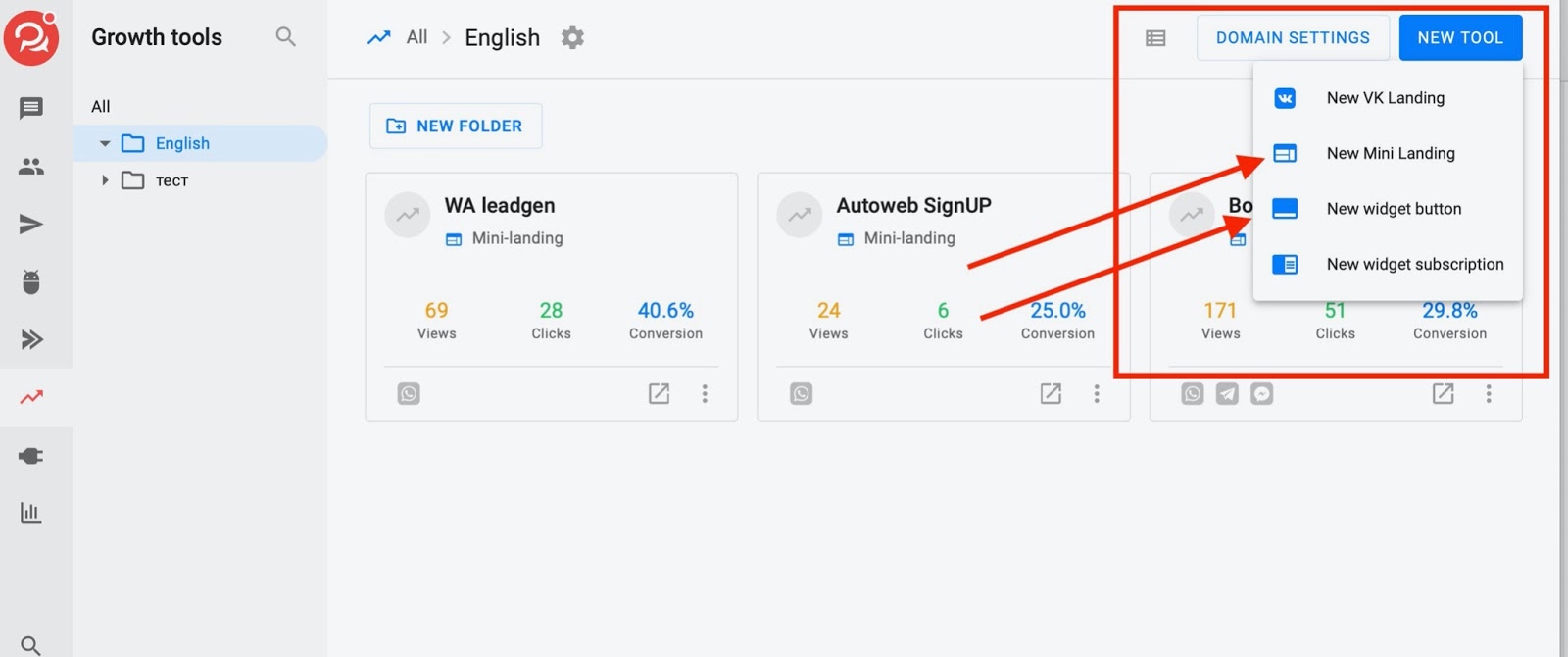The width and height of the screenshot is (1568, 657).
Task: Open WA leadgen three-dot options menu
Action: click(705, 394)
